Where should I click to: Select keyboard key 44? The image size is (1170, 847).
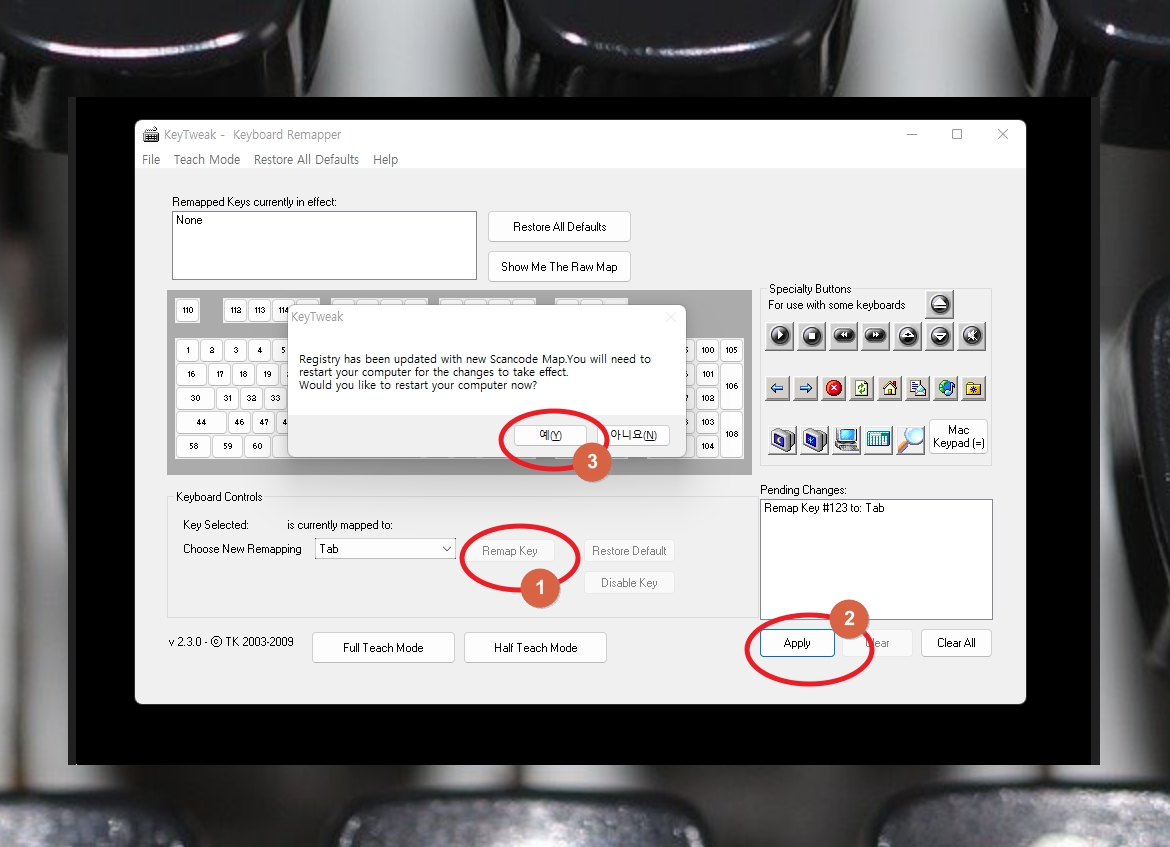pos(201,422)
